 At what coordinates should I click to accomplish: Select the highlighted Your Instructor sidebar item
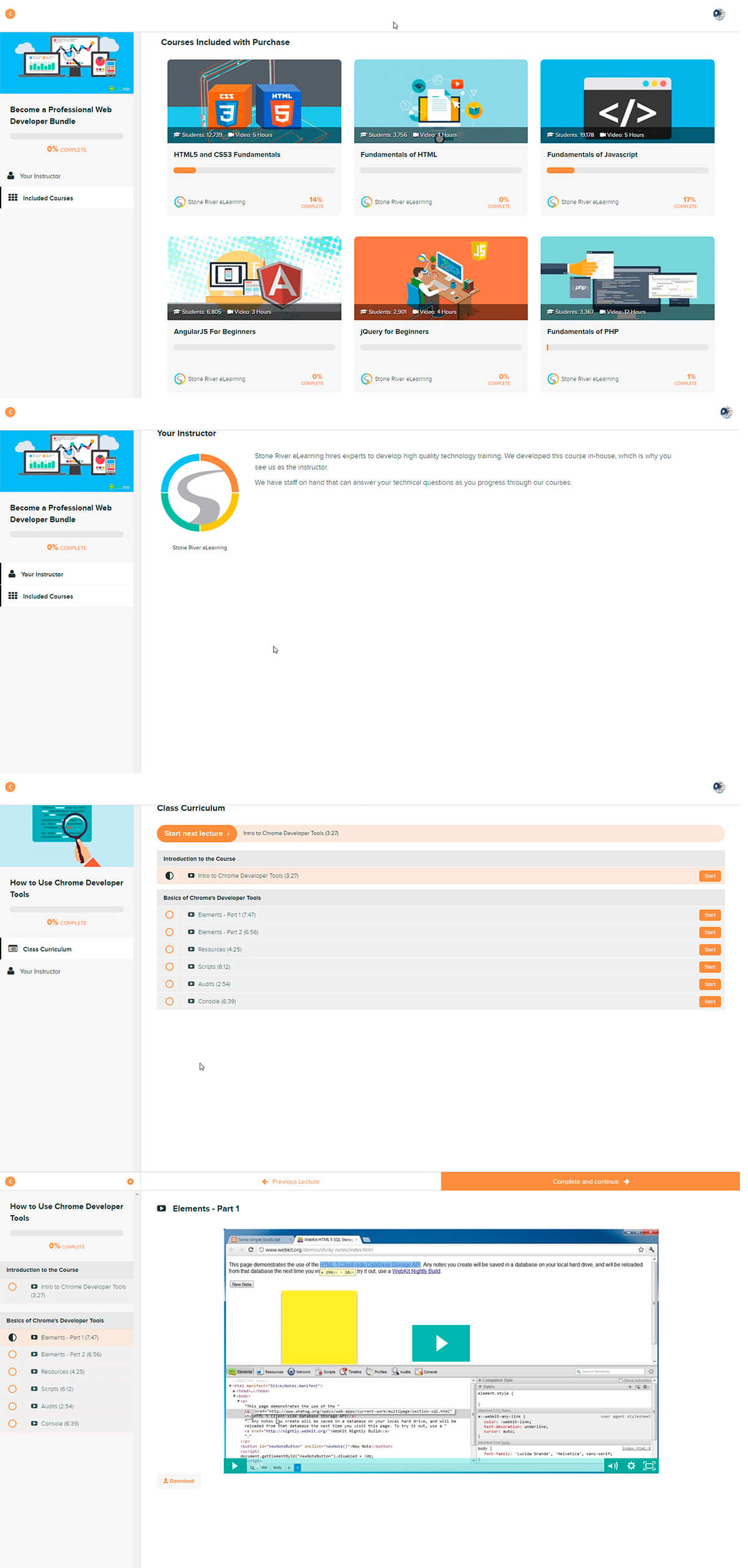pyautogui.click(x=67, y=574)
